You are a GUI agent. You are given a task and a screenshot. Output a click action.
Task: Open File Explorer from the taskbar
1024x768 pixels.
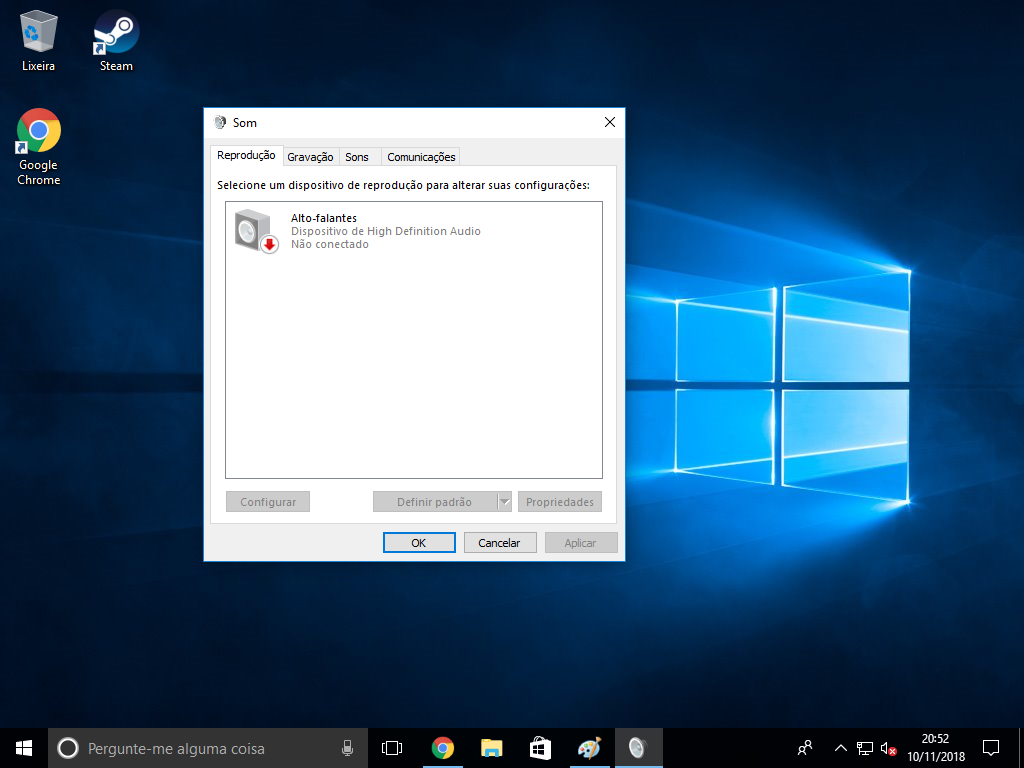[x=491, y=748]
